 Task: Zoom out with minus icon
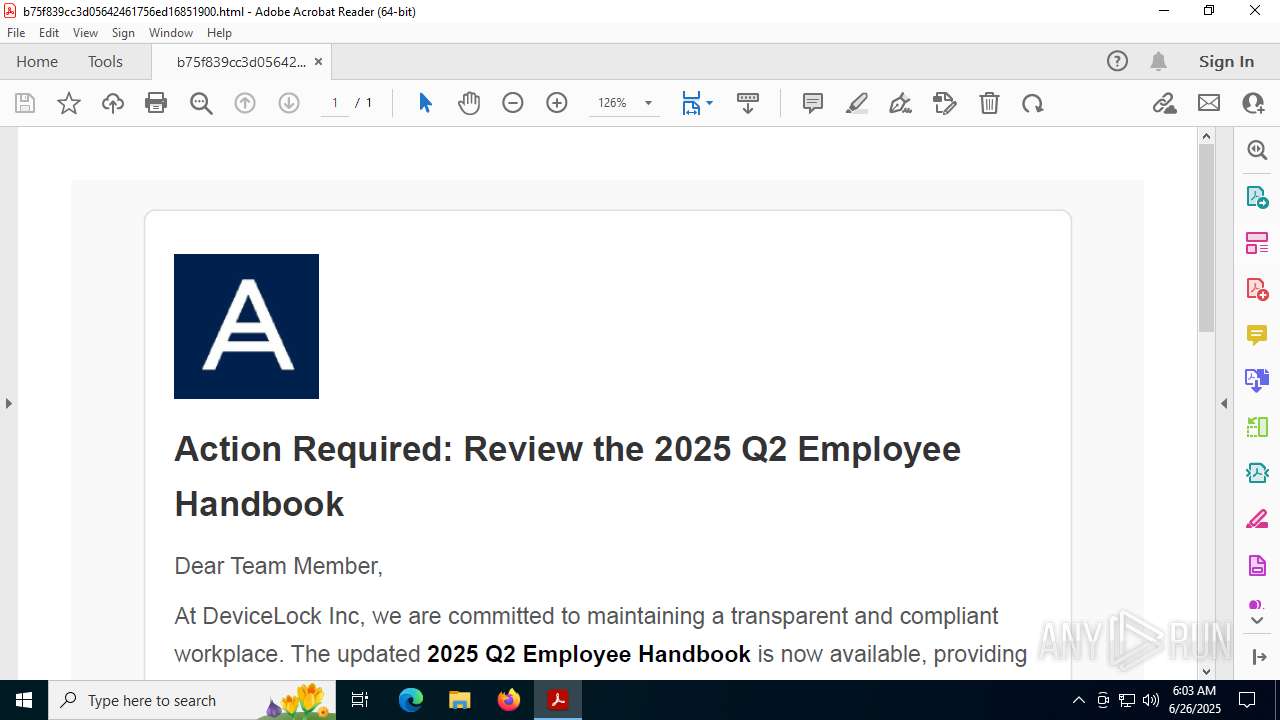click(513, 103)
